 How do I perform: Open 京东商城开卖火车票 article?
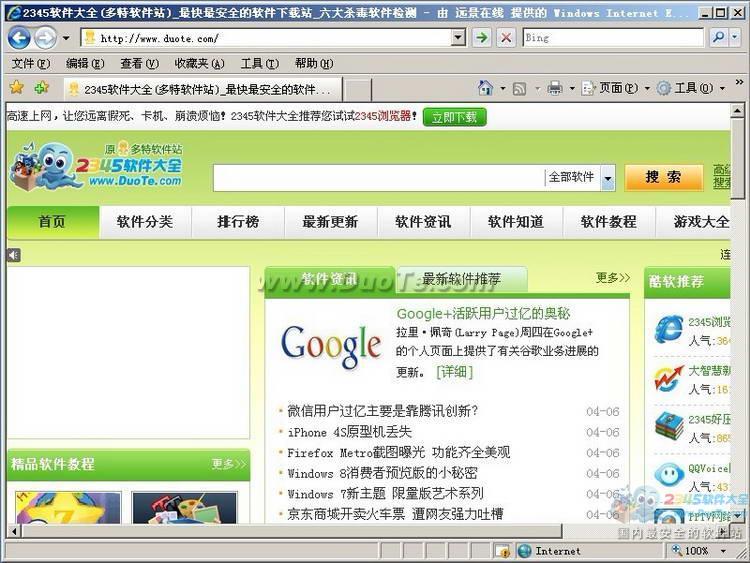pyautogui.click(x=395, y=514)
